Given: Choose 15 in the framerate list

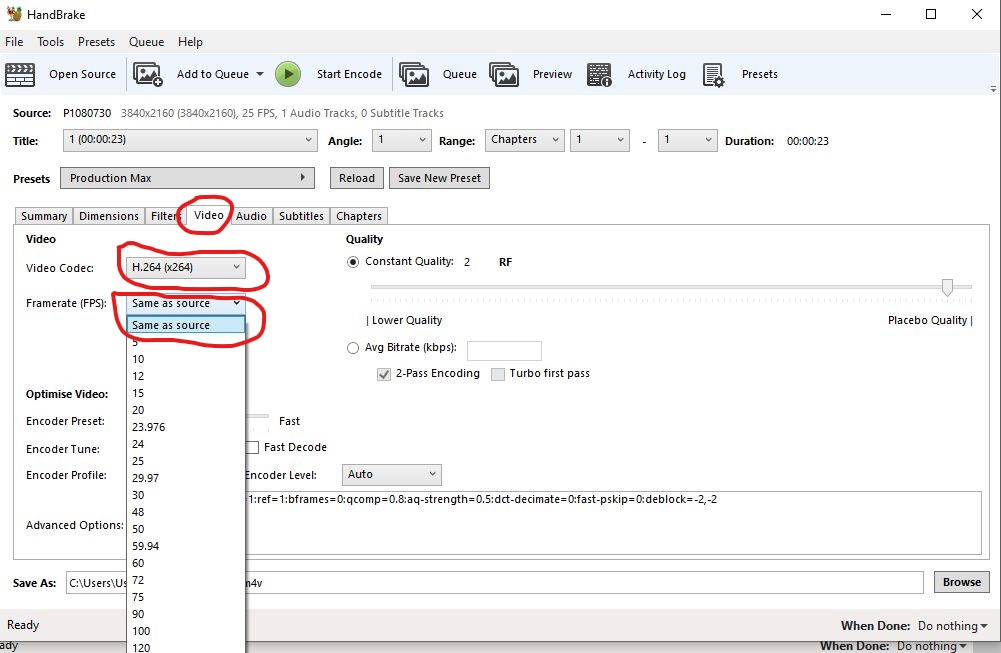Looking at the screenshot, I should 186,393.
